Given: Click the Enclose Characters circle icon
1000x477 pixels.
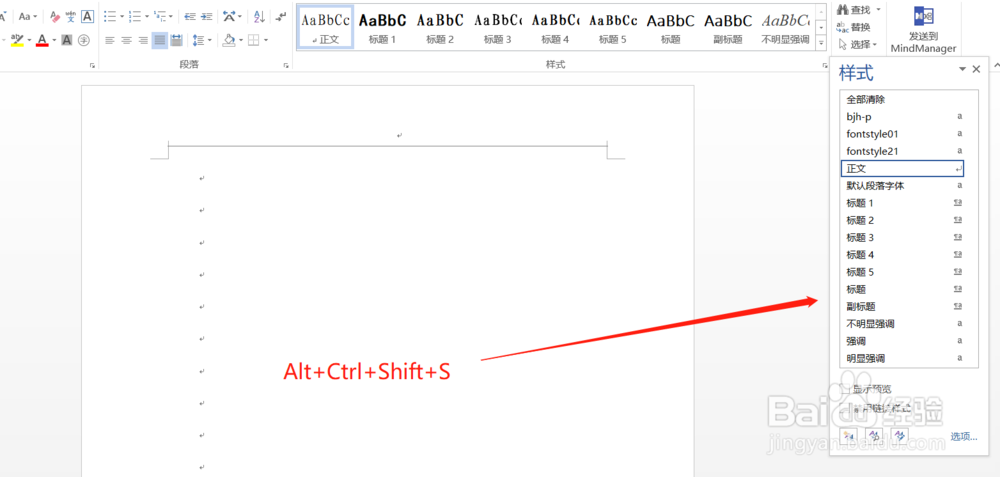Looking at the screenshot, I should click(84, 40).
